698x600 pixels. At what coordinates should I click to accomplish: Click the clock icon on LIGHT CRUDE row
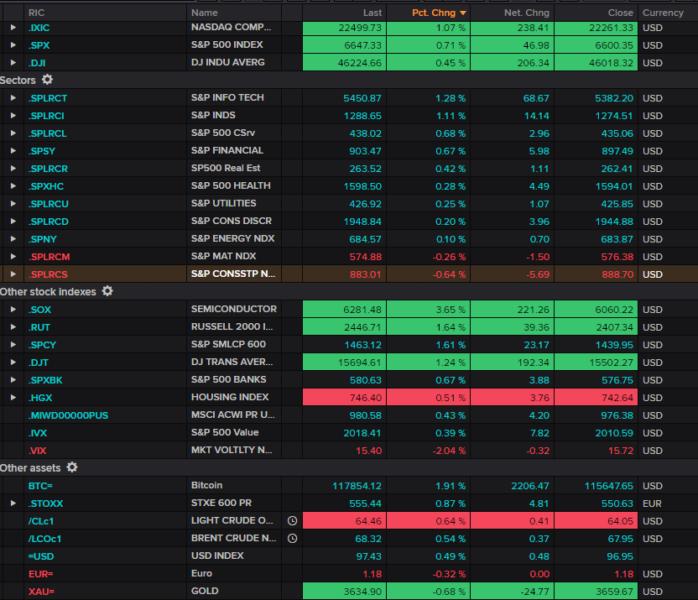(292, 521)
